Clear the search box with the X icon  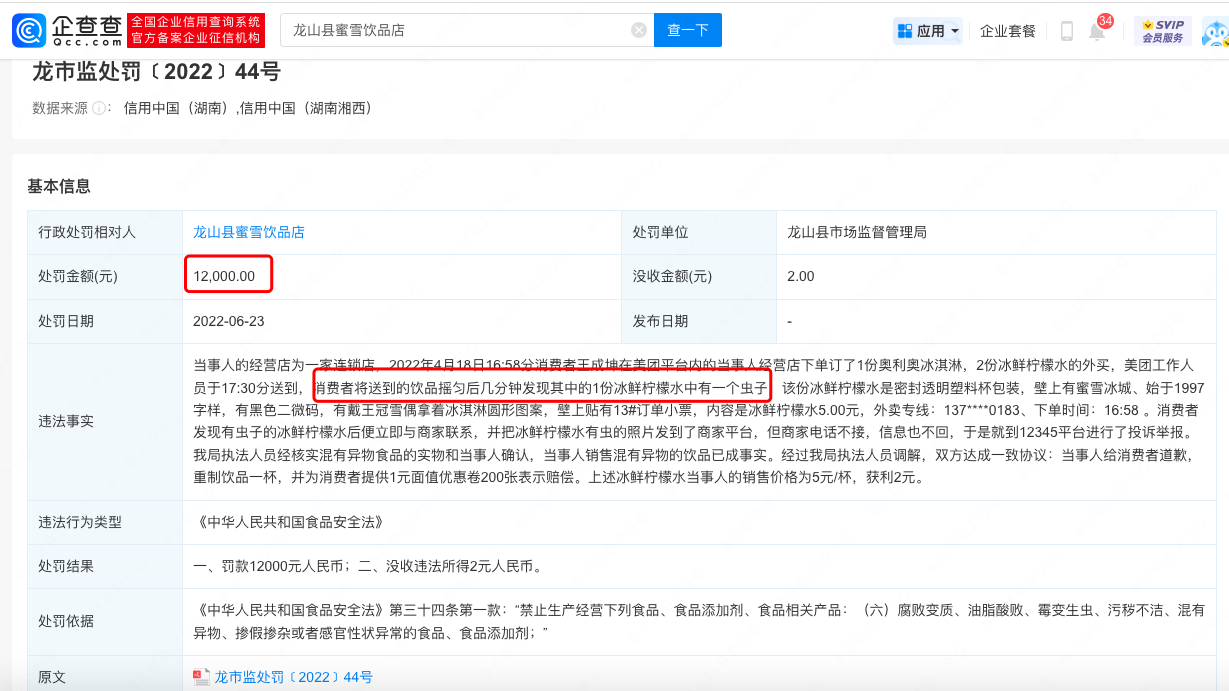[639, 31]
